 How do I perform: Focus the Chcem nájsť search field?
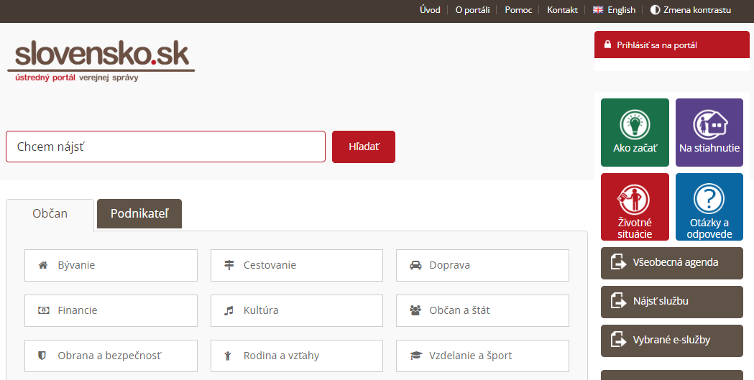[166, 147]
